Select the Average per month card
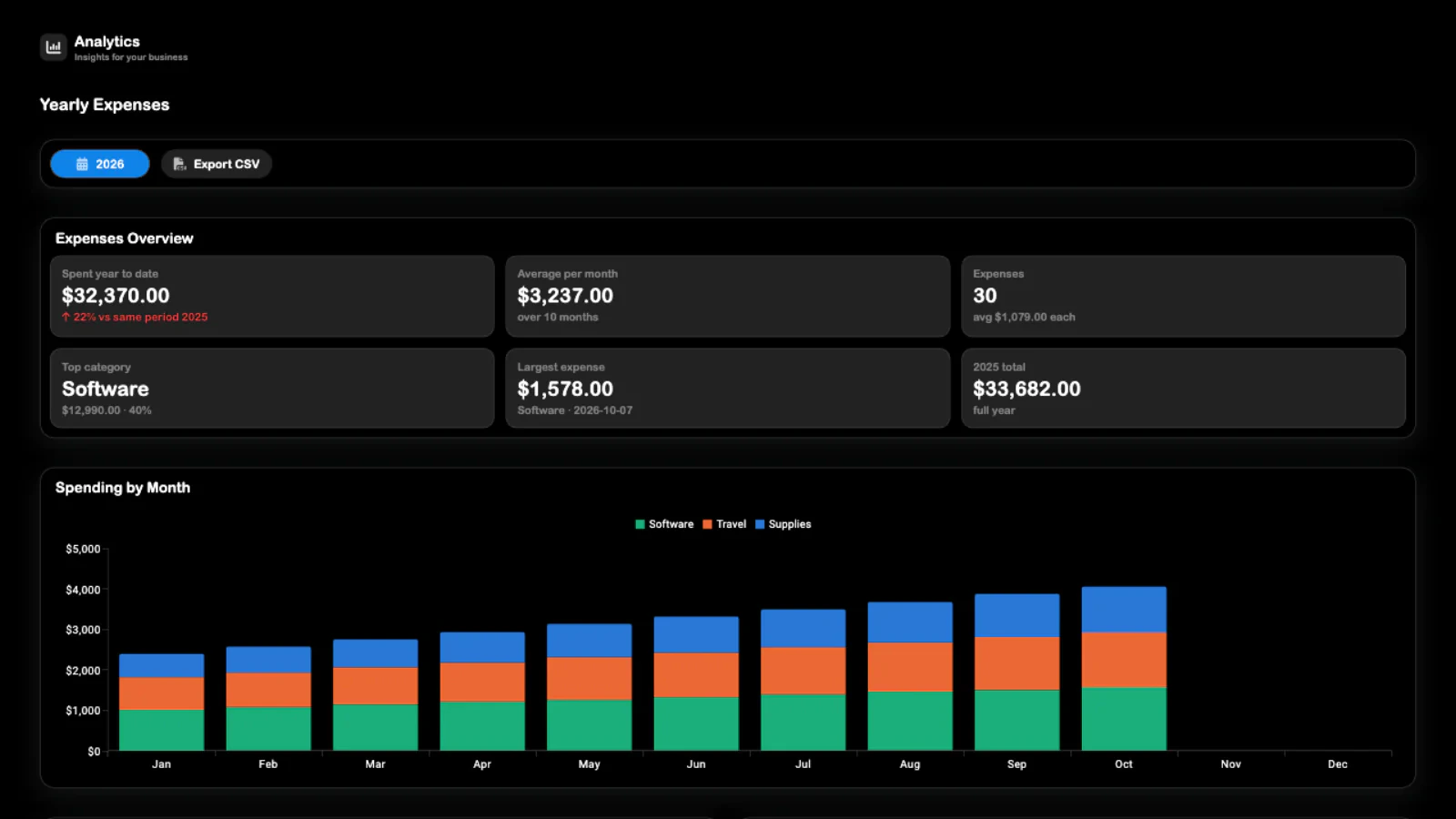Screen dimensions: 1456x819 (x=728, y=296)
